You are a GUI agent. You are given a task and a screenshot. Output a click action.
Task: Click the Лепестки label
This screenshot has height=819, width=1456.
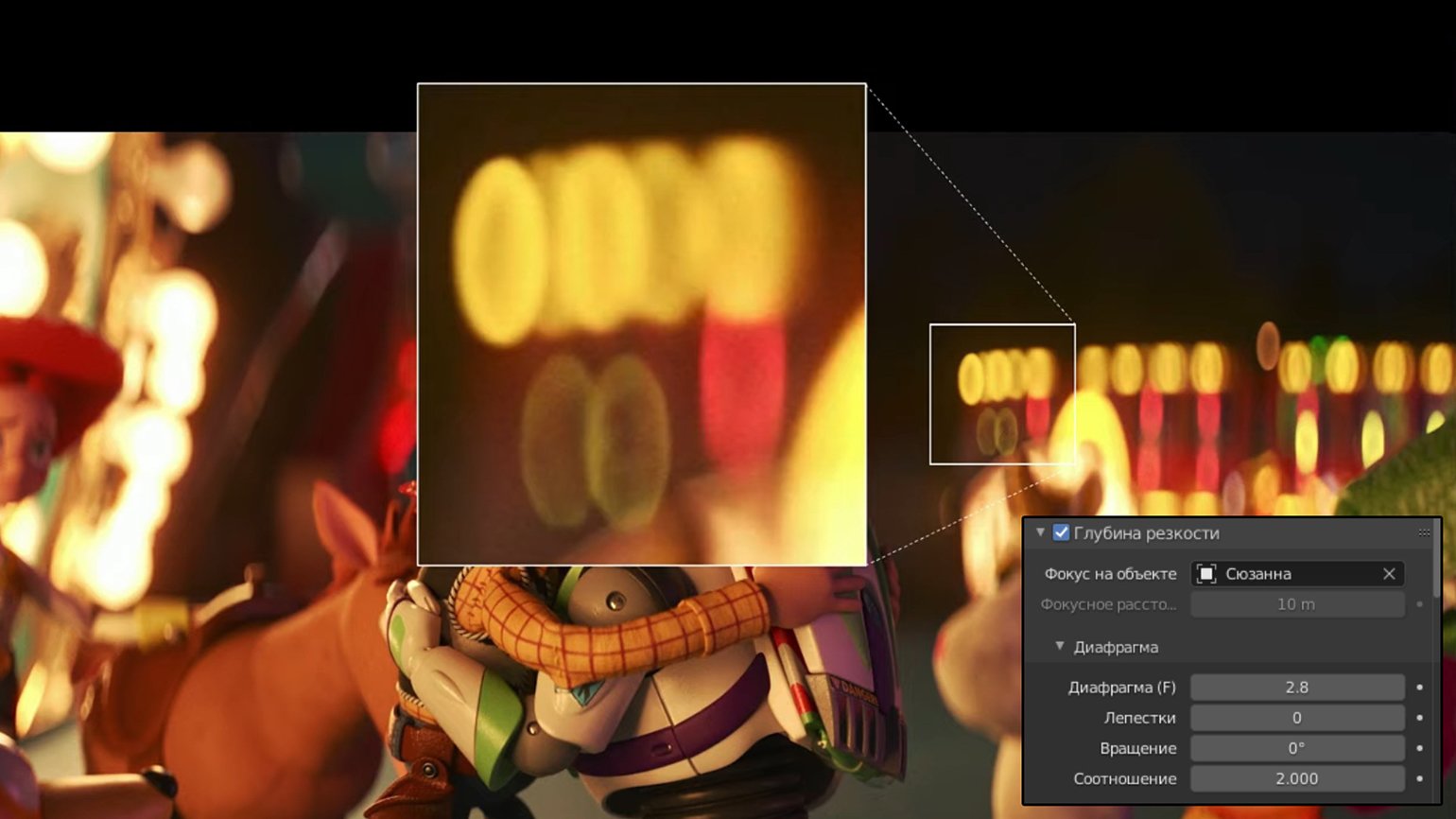(1140, 717)
